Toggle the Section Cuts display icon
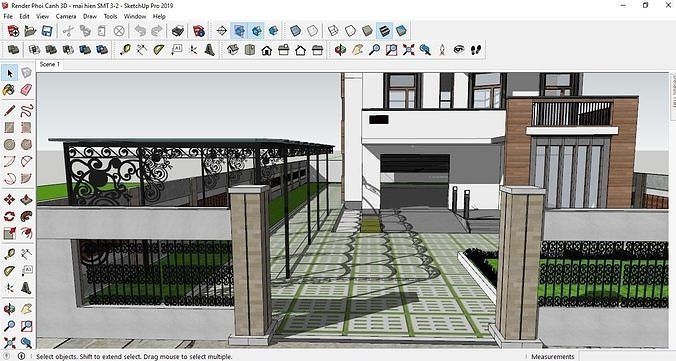676x361 pixels. 257,31
